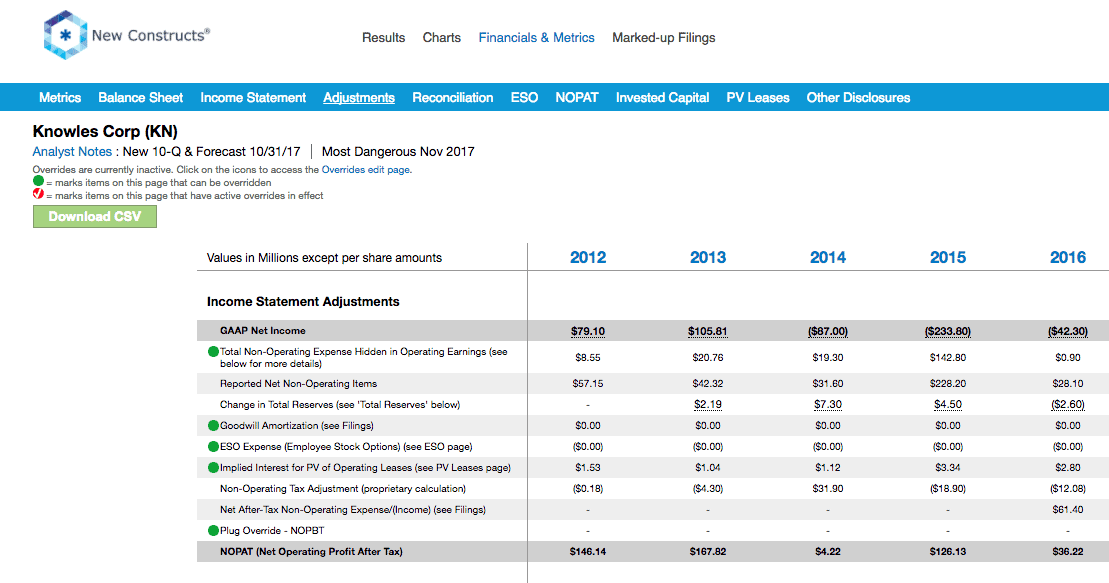Click 2016 NOPAT value $36.22
Viewport: 1109px width, 583px height.
(1067, 552)
